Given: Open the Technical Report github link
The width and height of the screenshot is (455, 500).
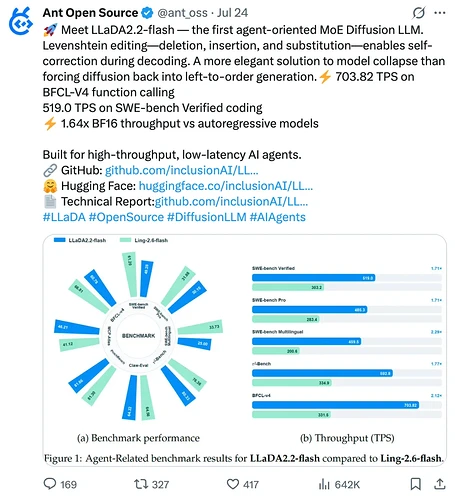Looking at the screenshot, I should point(231,202).
